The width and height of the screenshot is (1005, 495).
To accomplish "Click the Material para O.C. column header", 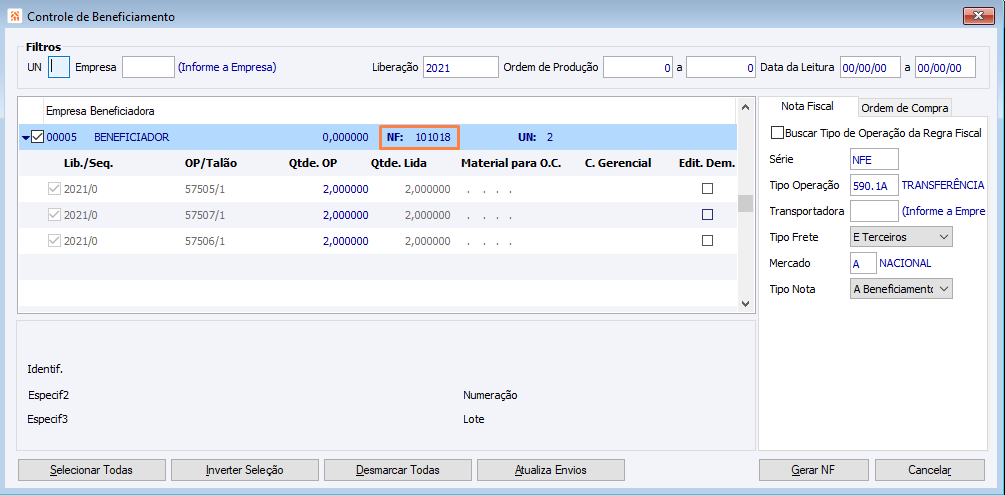I will (x=511, y=164).
